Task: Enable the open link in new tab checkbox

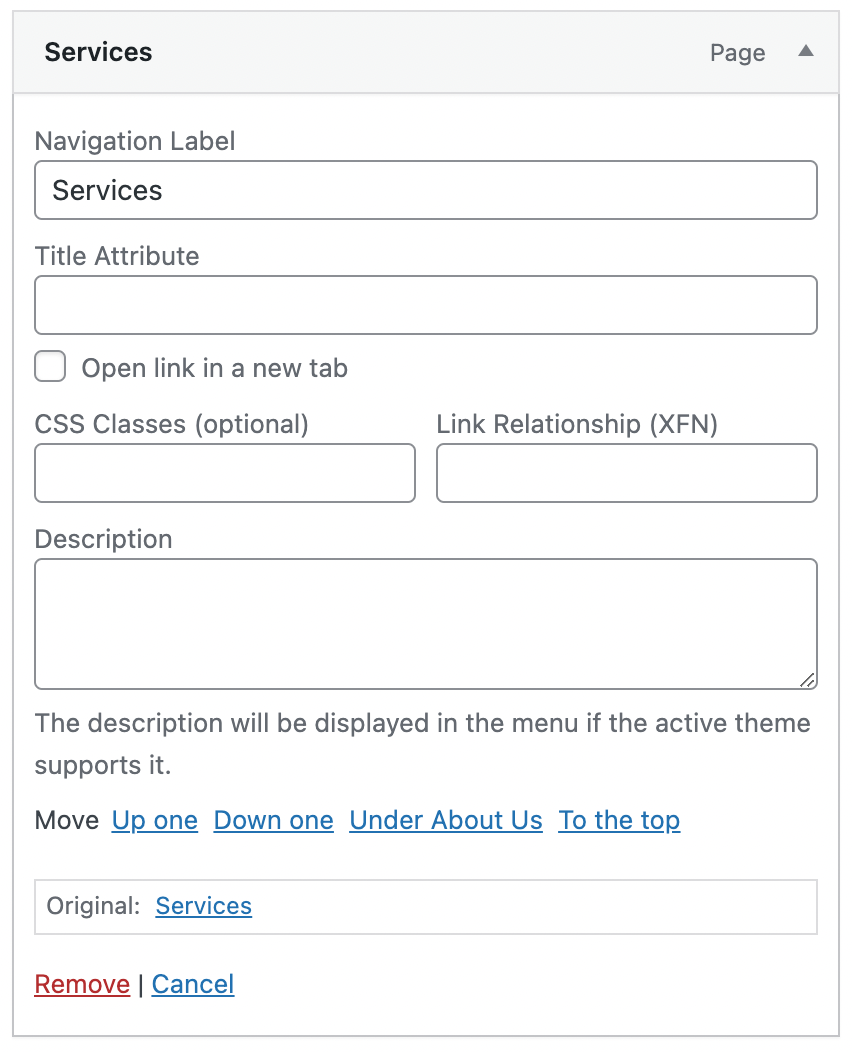Action: click(x=50, y=367)
